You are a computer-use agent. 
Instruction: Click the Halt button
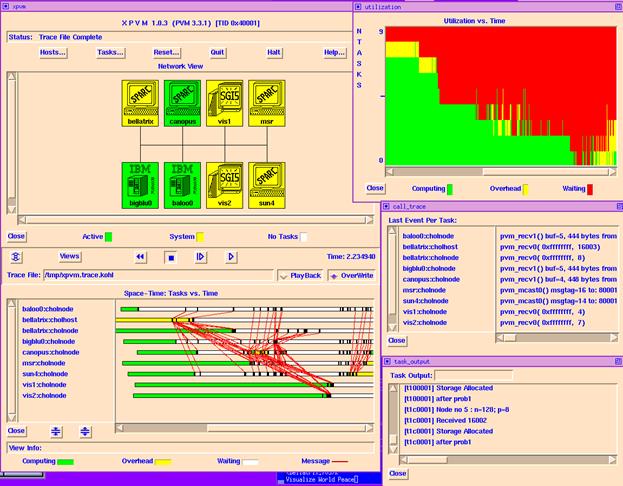click(273, 52)
